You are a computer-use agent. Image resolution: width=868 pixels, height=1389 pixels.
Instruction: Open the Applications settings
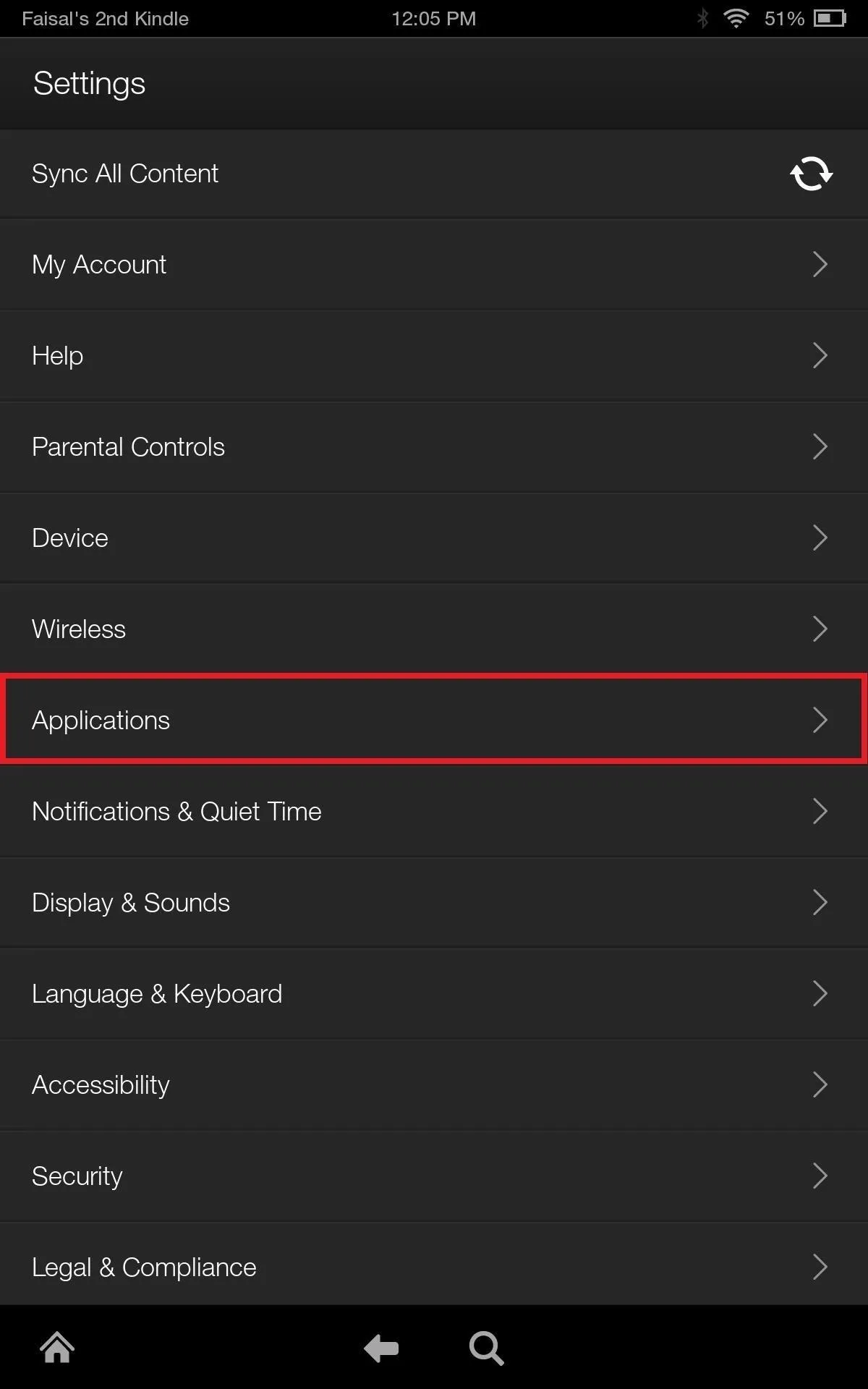pos(434,720)
